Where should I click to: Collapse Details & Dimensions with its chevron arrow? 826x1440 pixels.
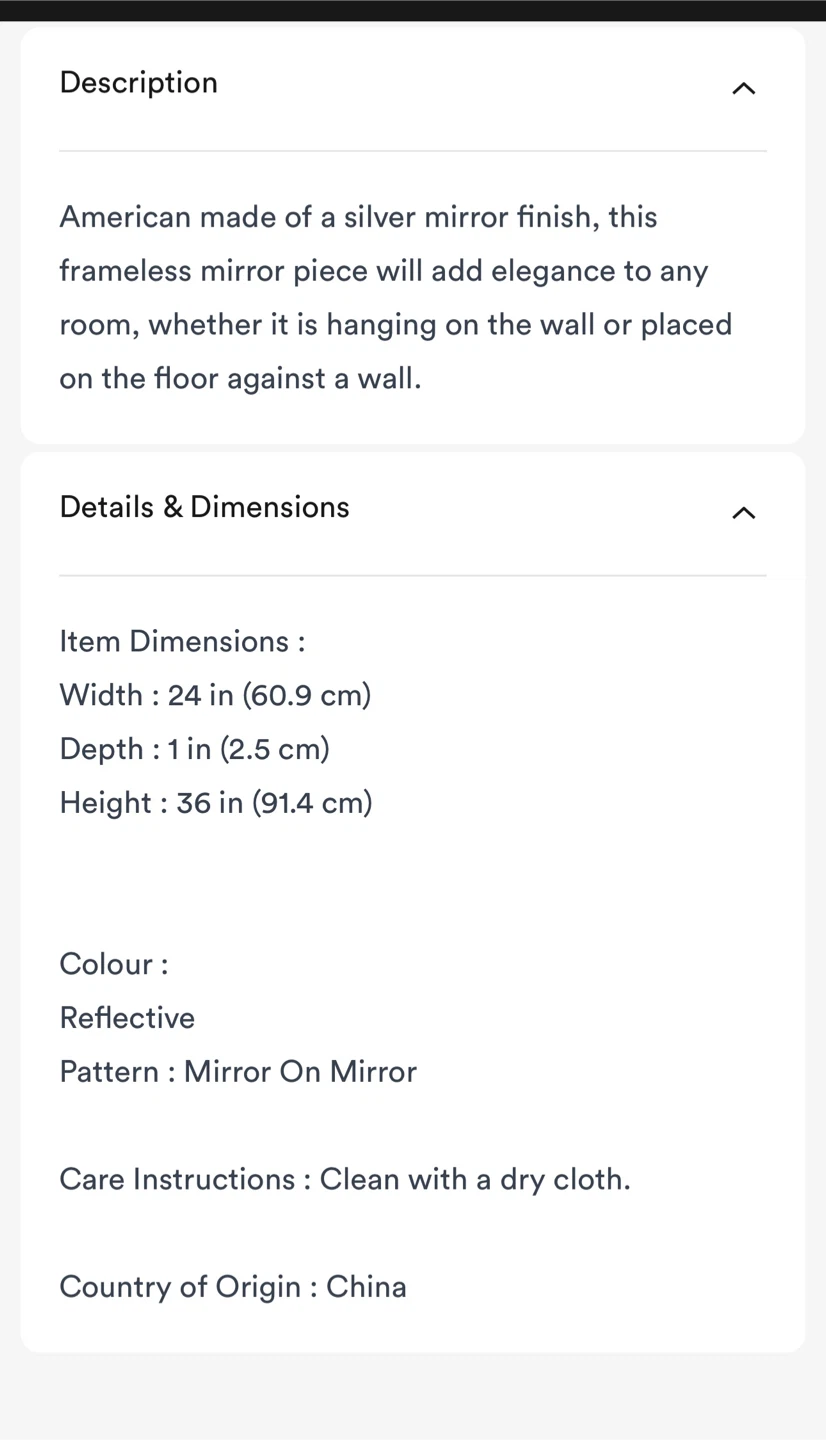tap(743, 513)
